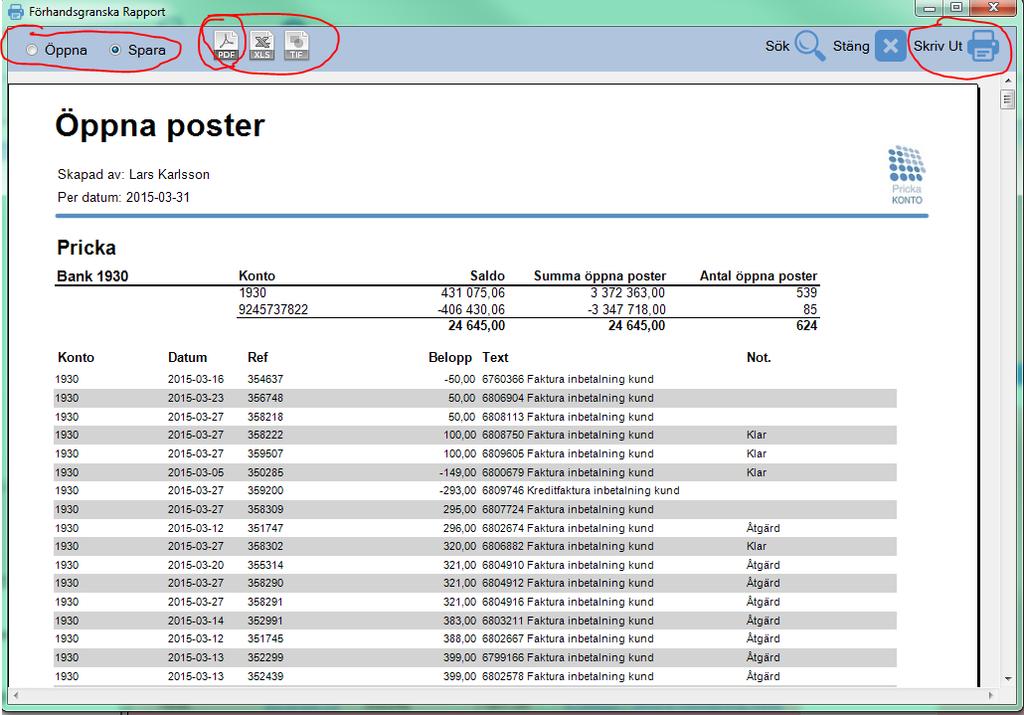Click the Öppna poster heading
The height and width of the screenshot is (715, 1024).
(x=160, y=125)
